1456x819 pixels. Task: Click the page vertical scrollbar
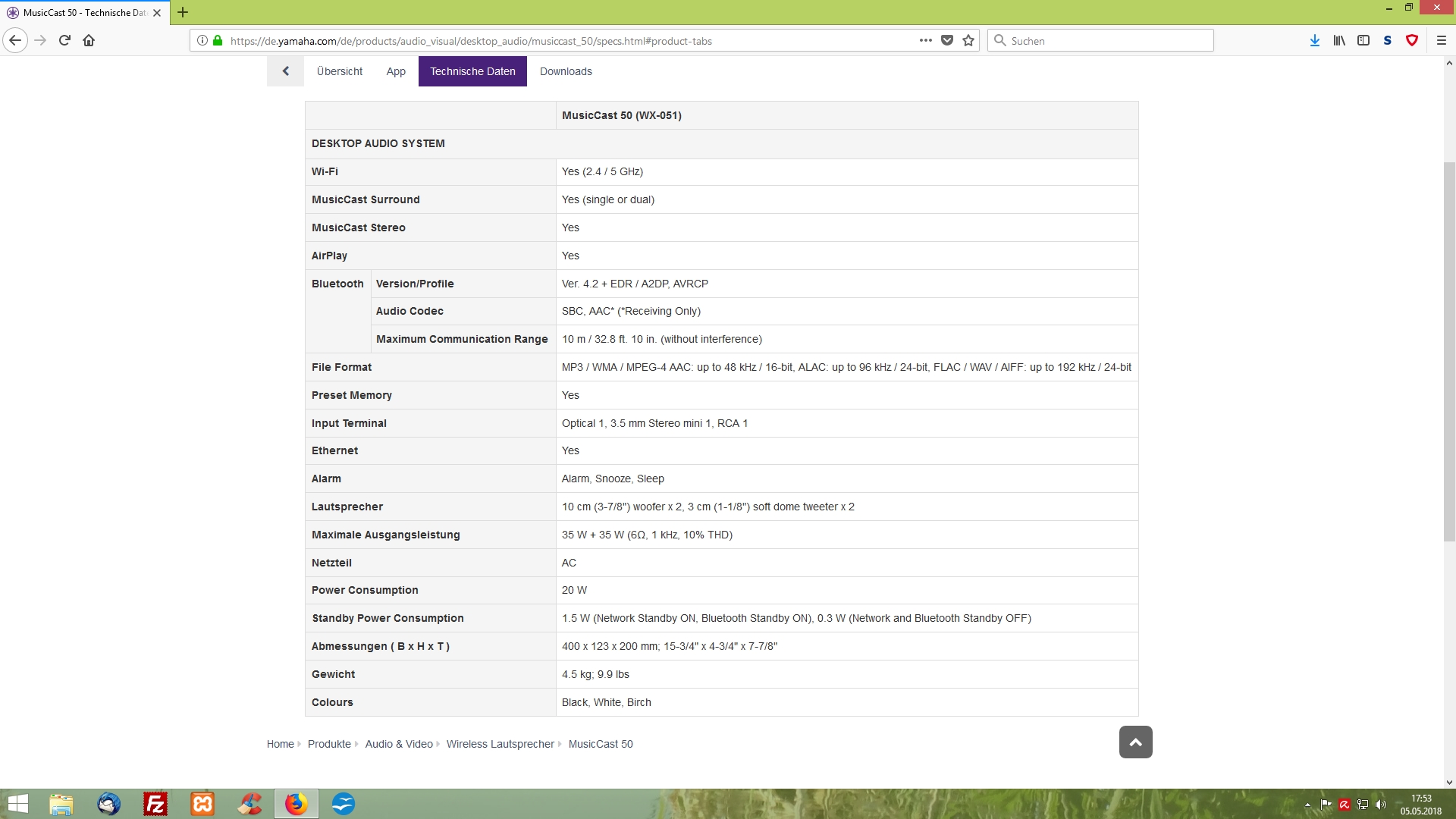click(1449, 352)
